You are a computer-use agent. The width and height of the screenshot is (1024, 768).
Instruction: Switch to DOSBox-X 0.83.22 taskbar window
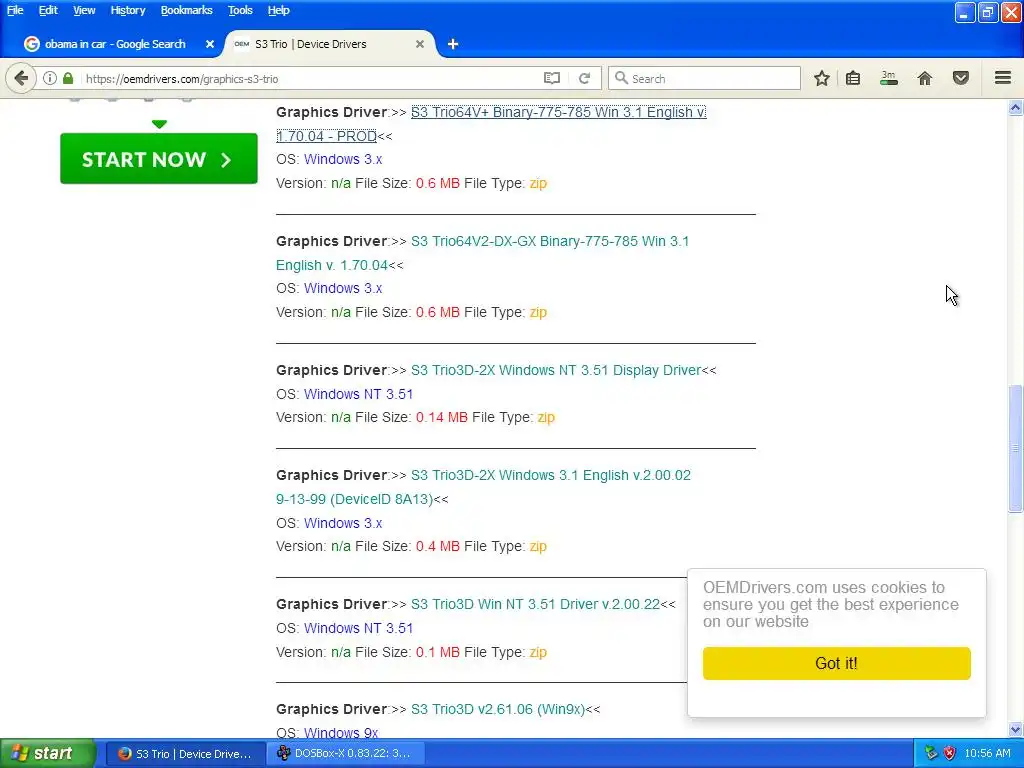coord(346,753)
